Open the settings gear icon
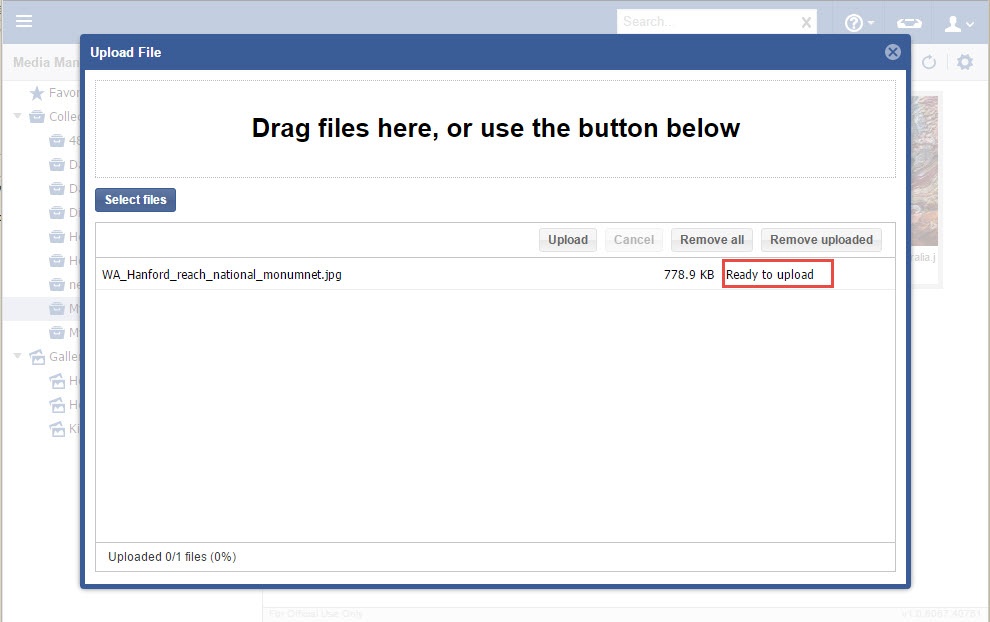This screenshot has width=990, height=622. pyautogui.click(x=964, y=63)
